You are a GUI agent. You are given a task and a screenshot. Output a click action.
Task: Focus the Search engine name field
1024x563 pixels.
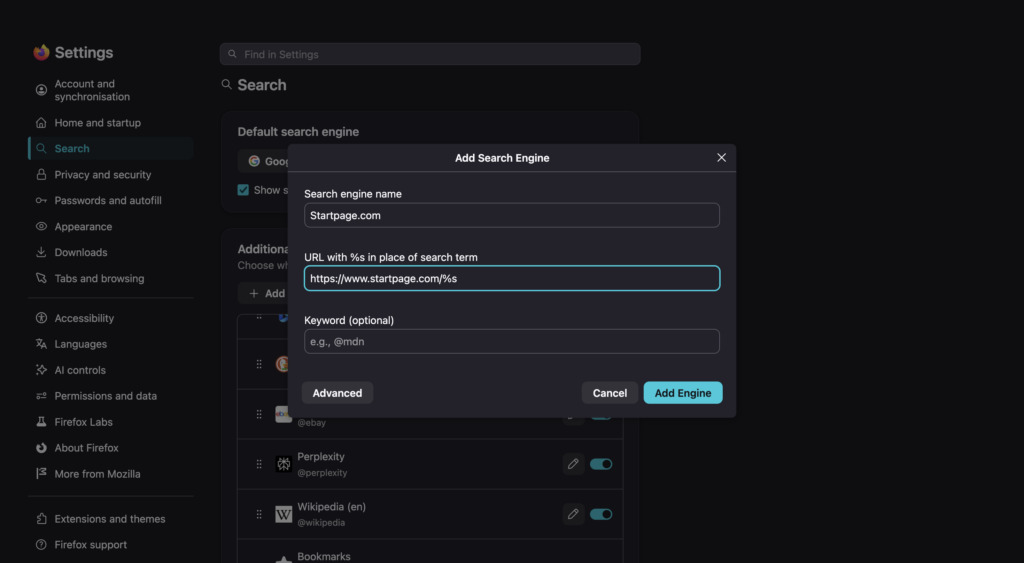(x=511, y=216)
